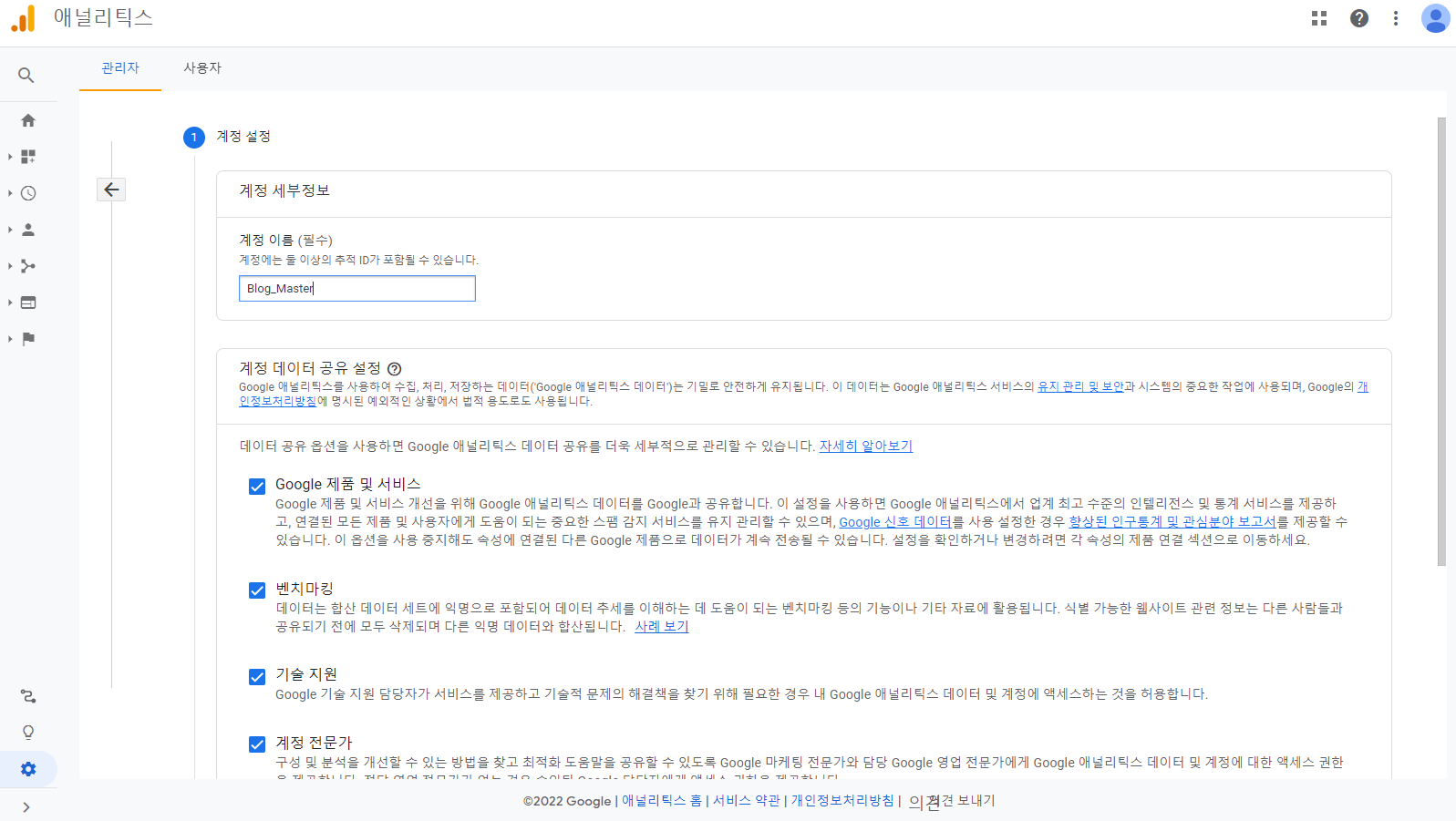Open the user account avatar
This screenshot has width=1456, height=821.
click(1436, 18)
